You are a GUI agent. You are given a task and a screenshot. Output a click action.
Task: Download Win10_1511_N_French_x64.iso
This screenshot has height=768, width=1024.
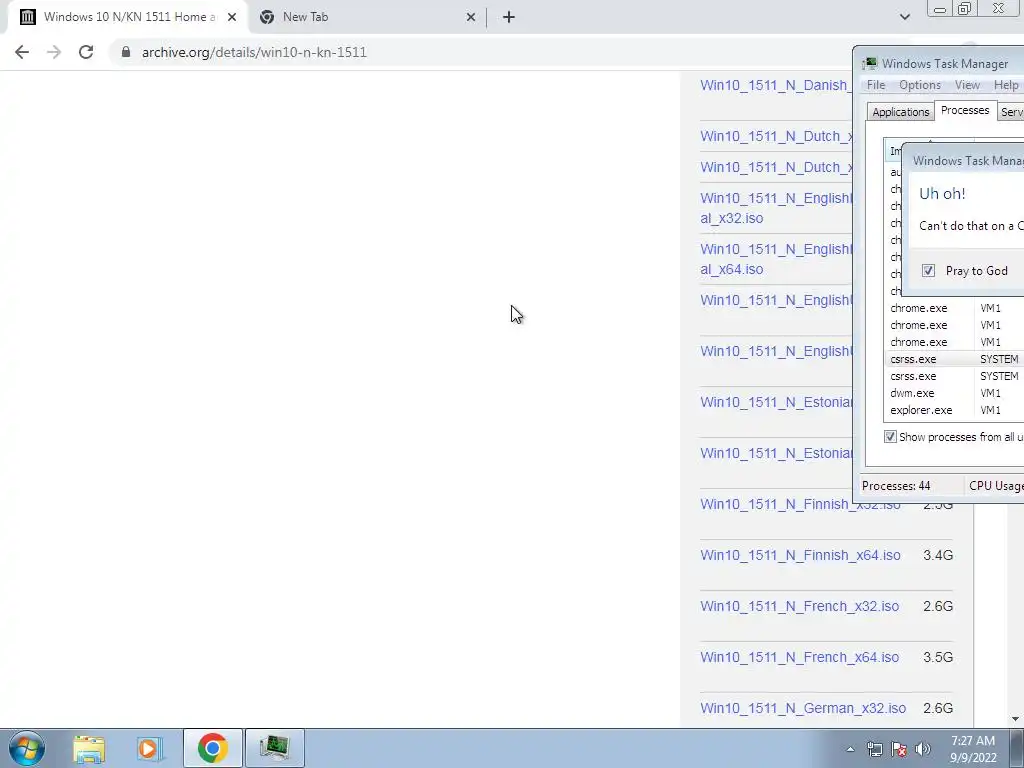click(x=799, y=657)
